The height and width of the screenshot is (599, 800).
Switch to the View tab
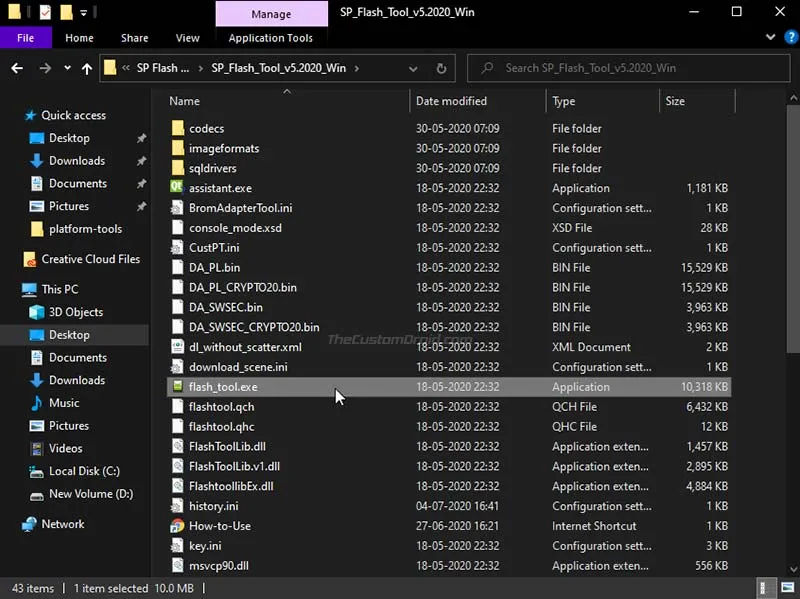tap(187, 37)
